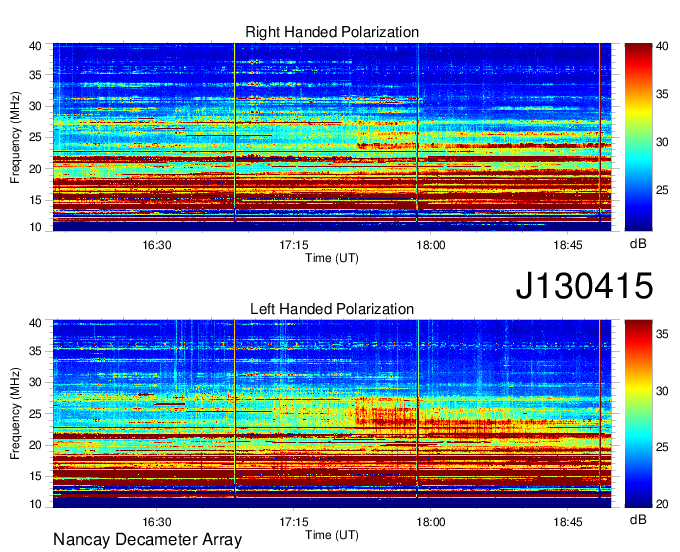Click the 18:00 tick label on bottom plot

point(431,522)
